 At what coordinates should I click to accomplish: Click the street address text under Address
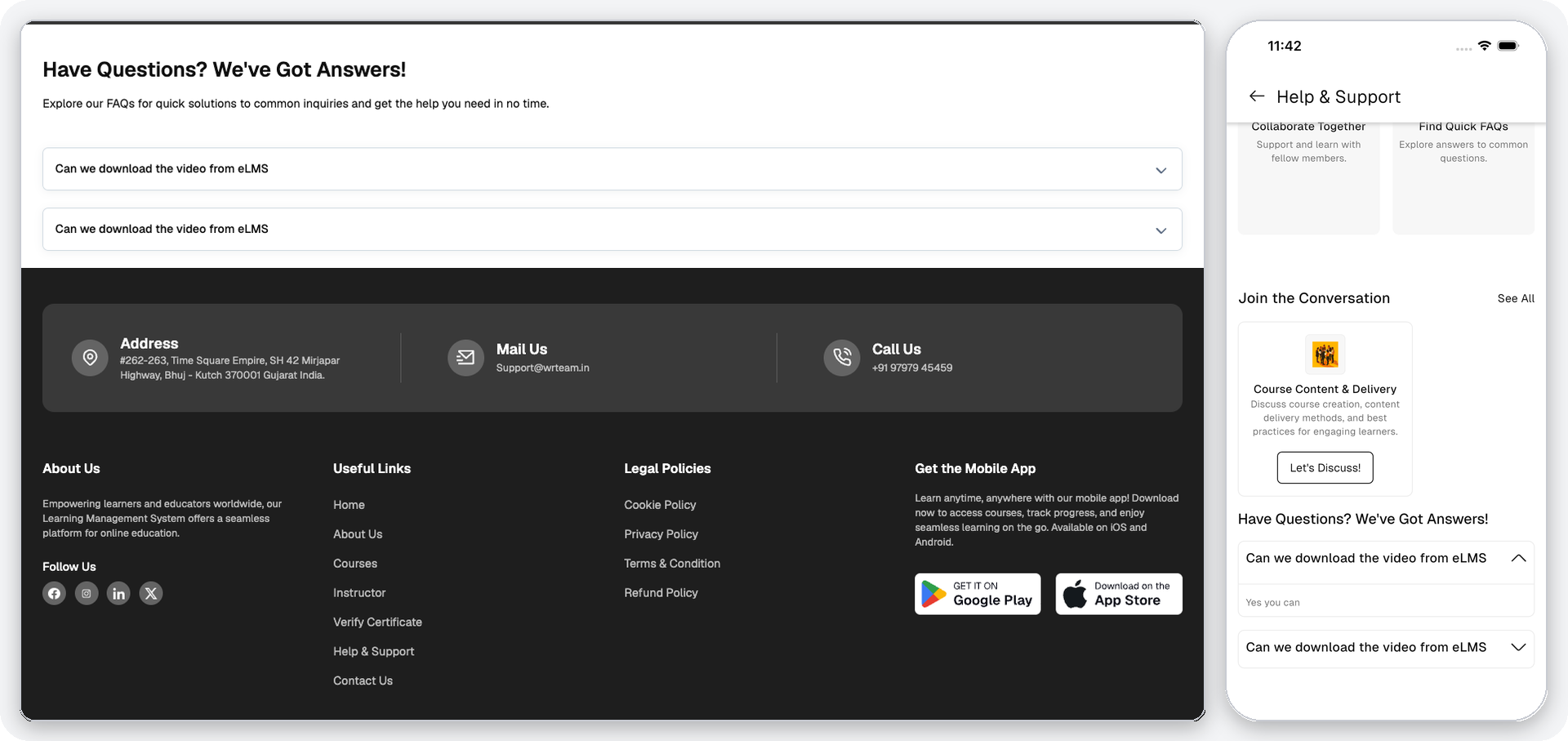click(x=229, y=368)
